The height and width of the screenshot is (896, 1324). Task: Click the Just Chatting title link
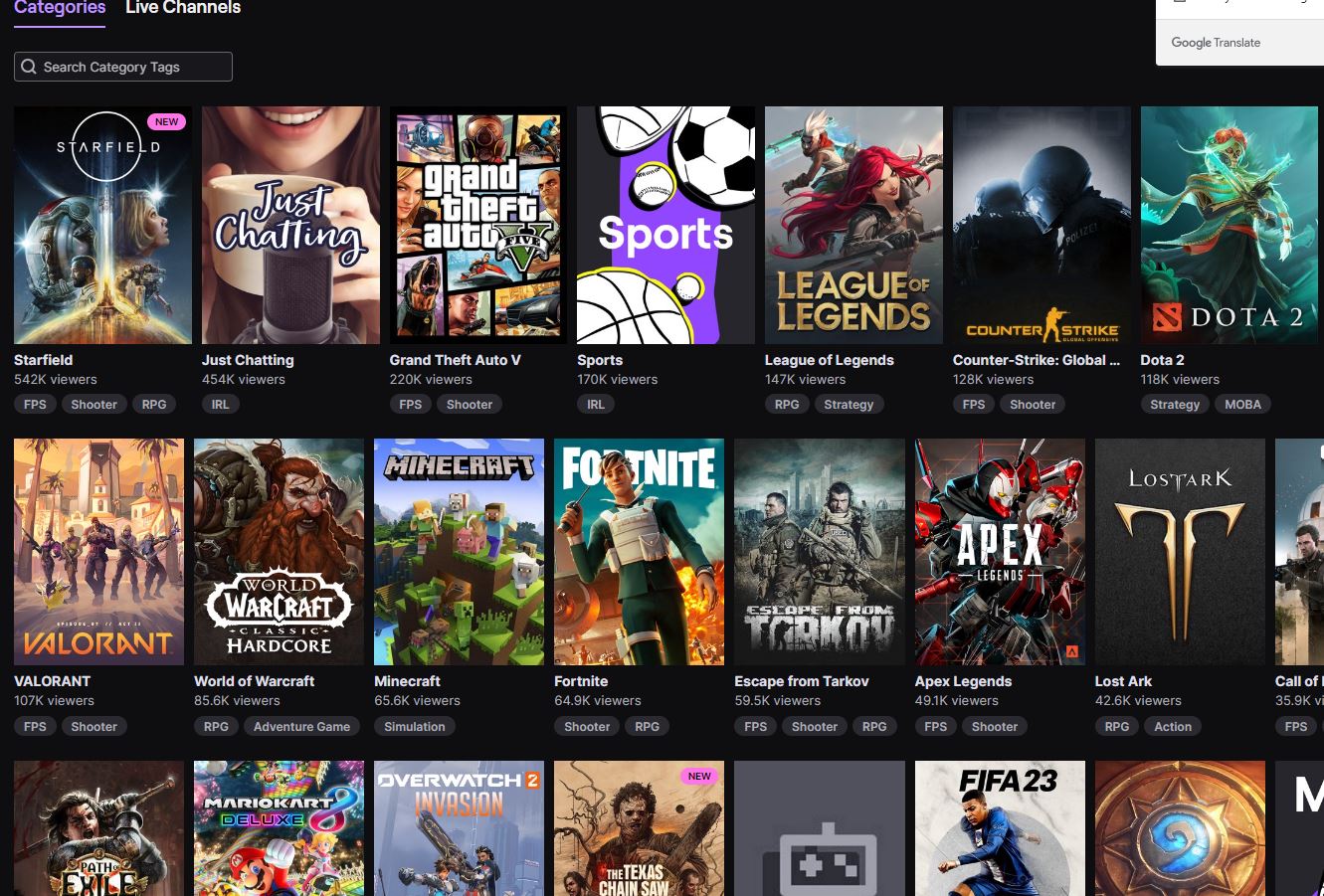[x=248, y=360]
